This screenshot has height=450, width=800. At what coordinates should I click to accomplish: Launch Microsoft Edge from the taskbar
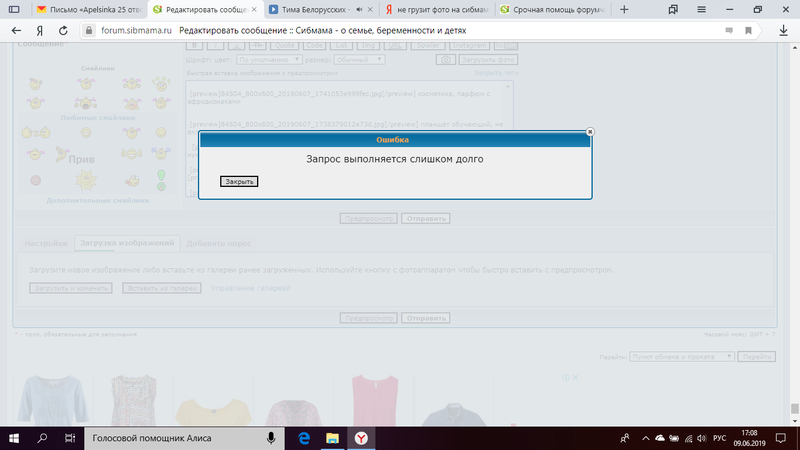point(304,438)
